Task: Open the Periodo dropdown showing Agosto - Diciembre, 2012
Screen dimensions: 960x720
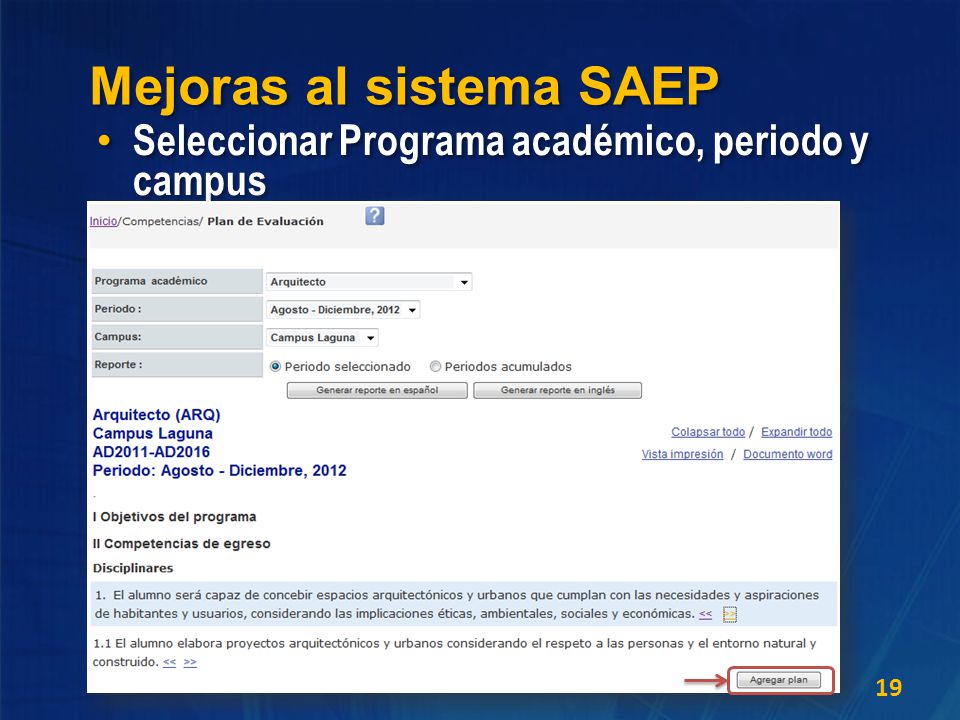Action: (x=343, y=310)
